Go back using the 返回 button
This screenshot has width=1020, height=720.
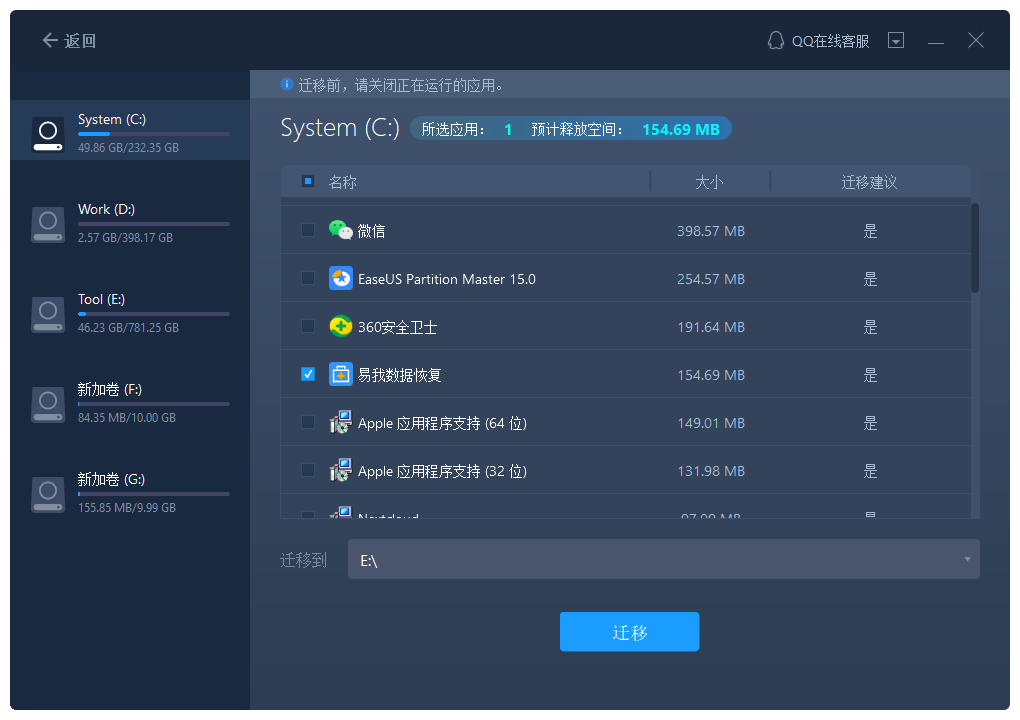point(67,40)
